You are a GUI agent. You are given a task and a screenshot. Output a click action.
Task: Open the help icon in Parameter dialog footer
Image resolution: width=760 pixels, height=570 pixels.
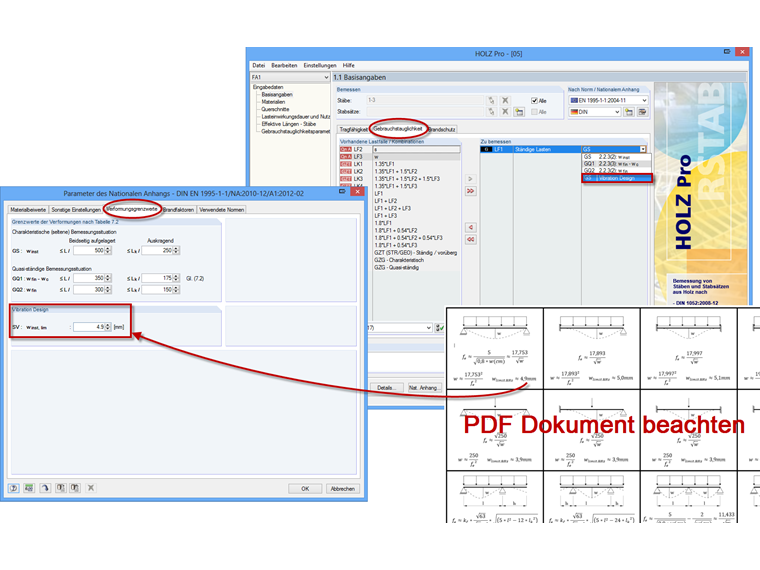(x=14, y=488)
